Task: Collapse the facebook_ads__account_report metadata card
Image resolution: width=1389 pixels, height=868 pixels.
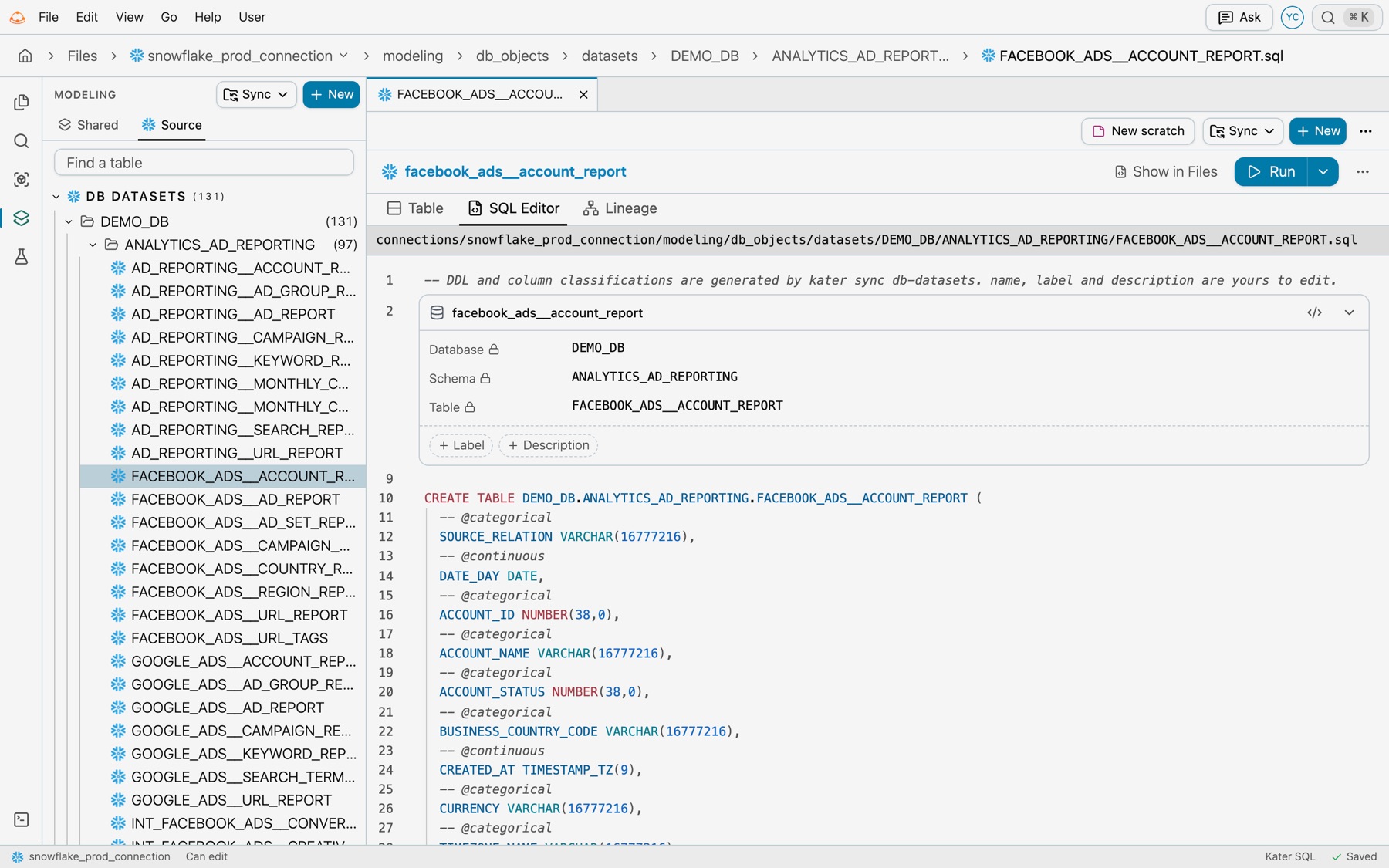Action: (x=1349, y=312)
